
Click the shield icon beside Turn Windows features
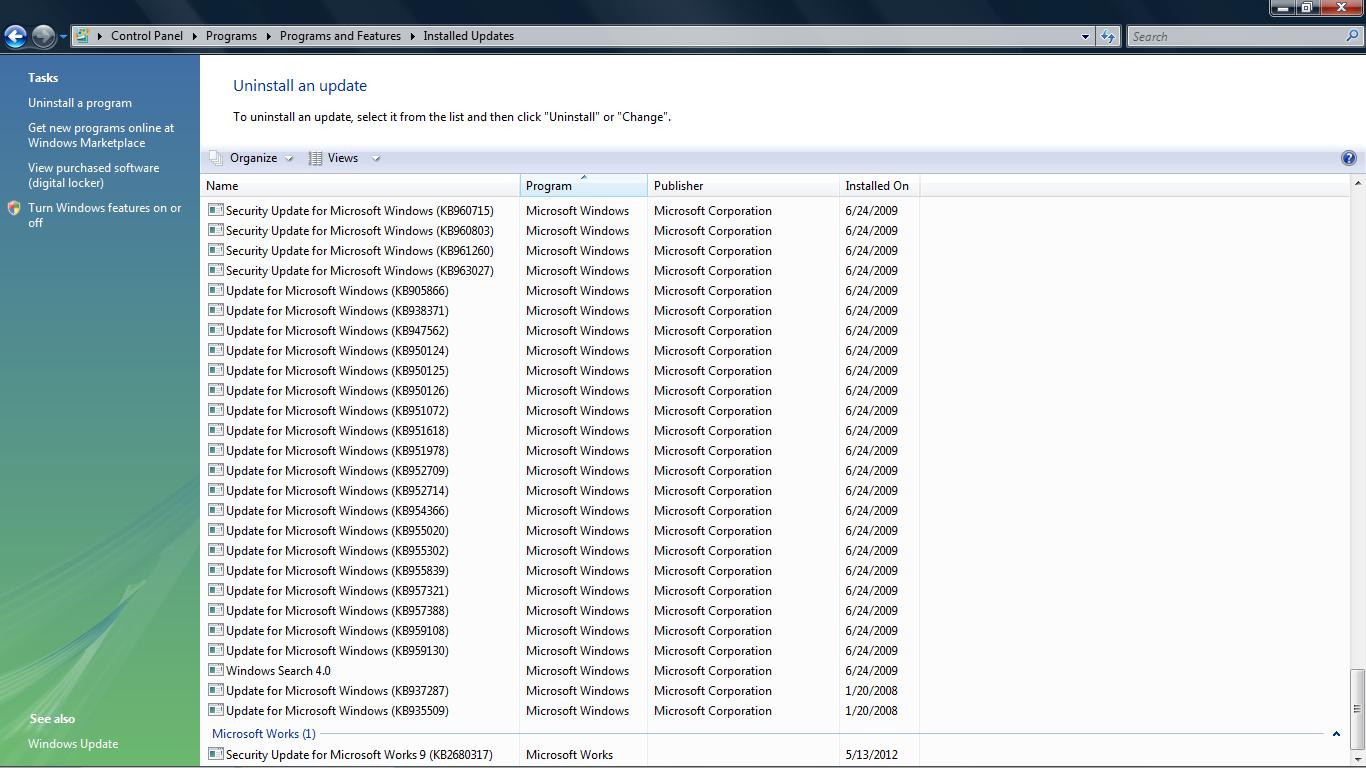click(x=14, y=208)
